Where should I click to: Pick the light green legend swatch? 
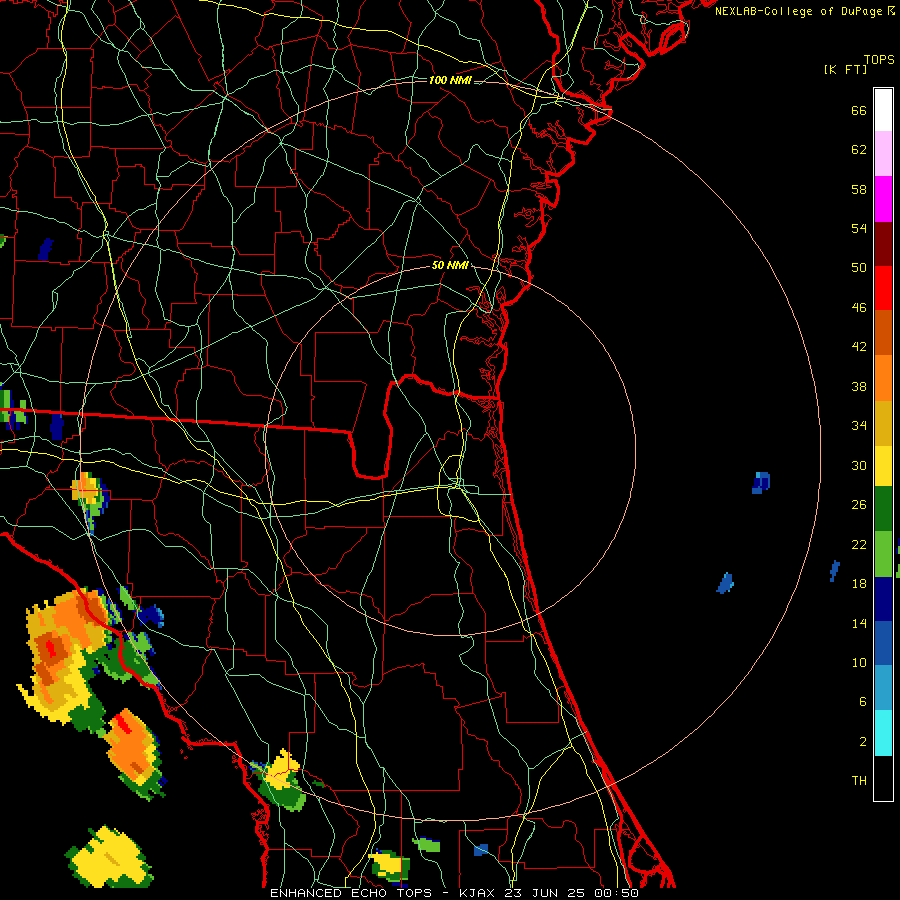coord(883,554)
